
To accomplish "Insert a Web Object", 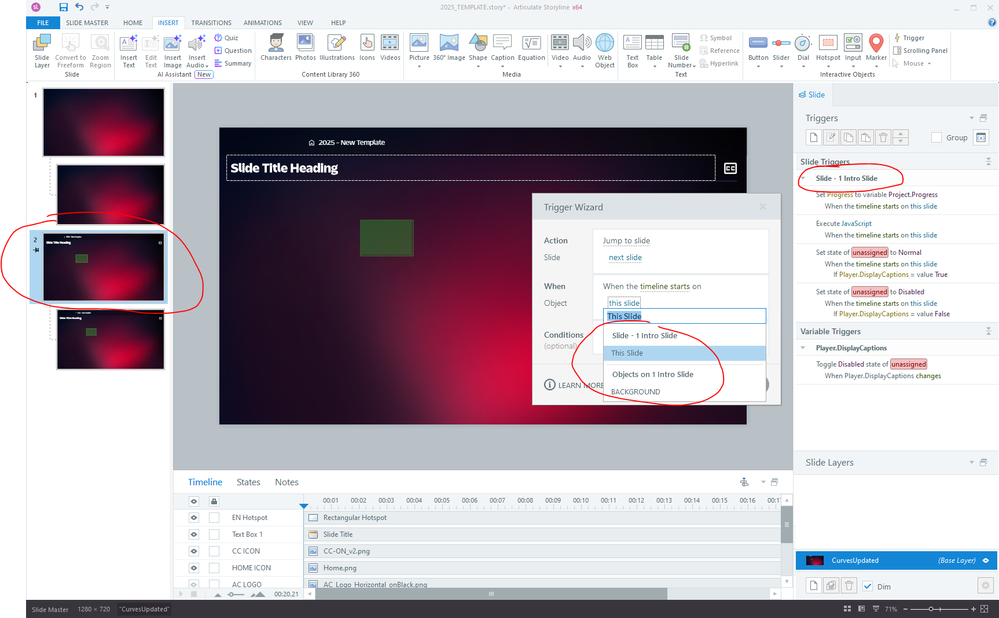I will point(604,50).
